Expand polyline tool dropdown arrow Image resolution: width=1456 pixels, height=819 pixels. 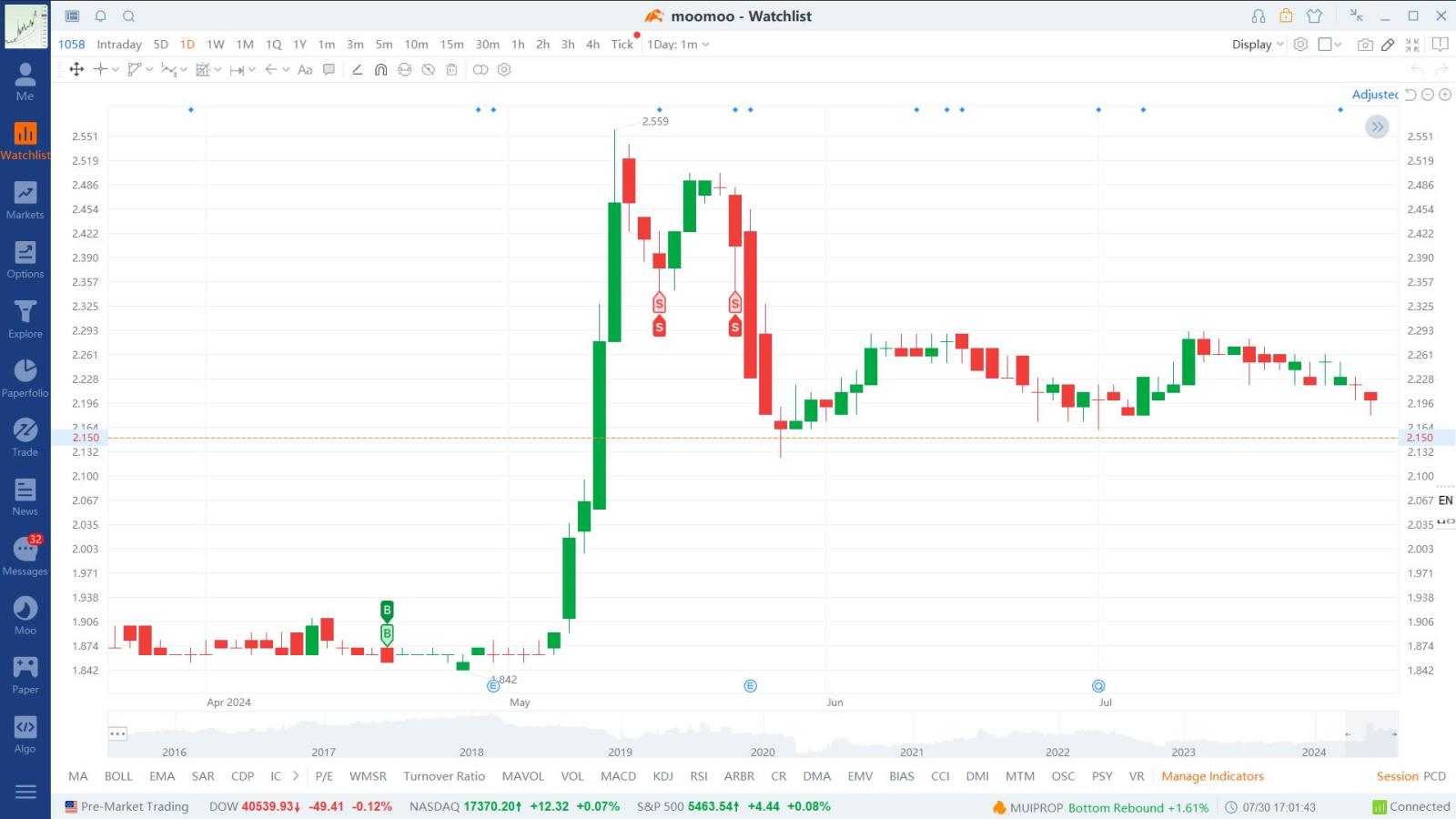[x=149, y=69]
